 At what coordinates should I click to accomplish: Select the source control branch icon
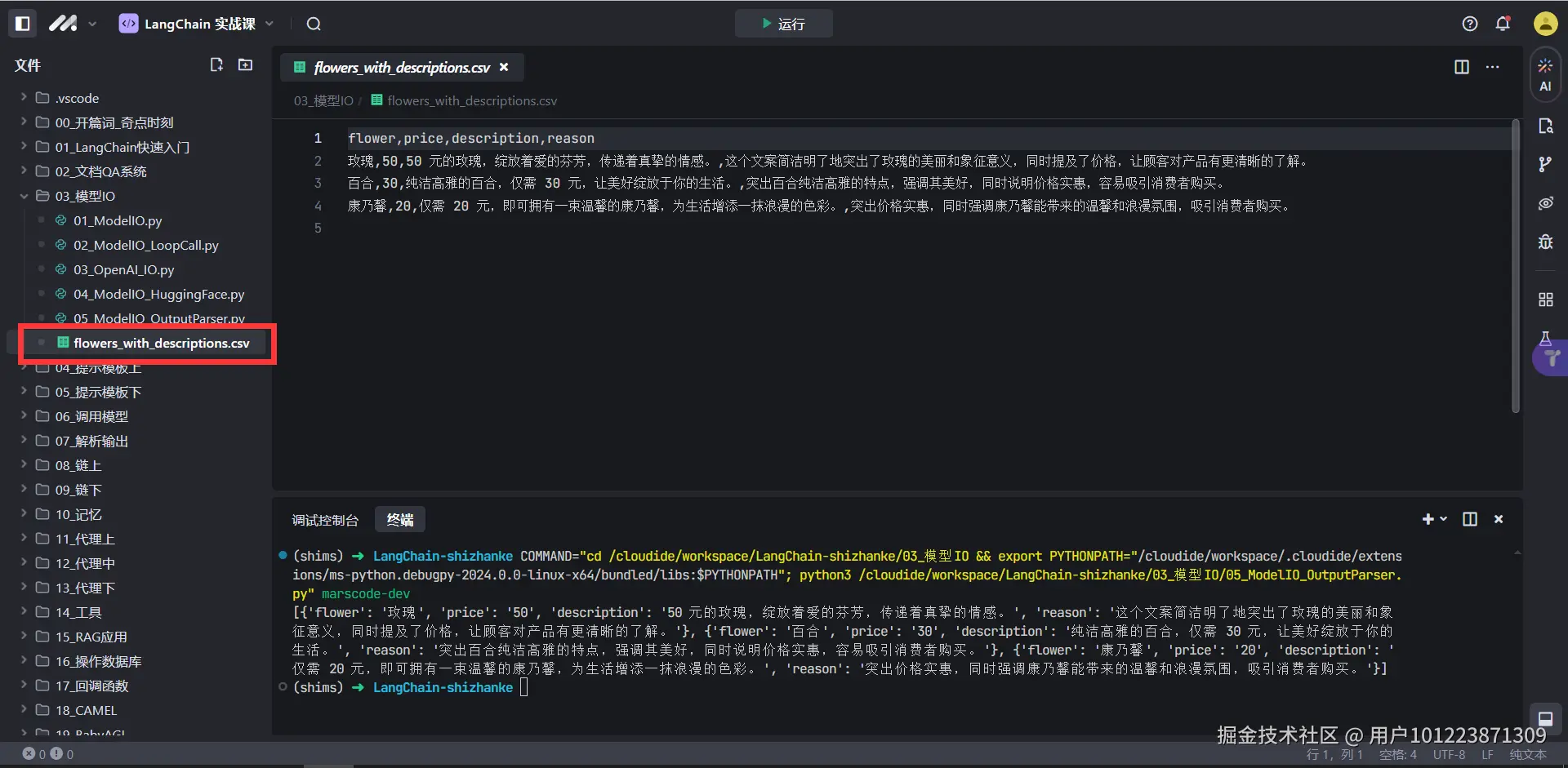1545,164
